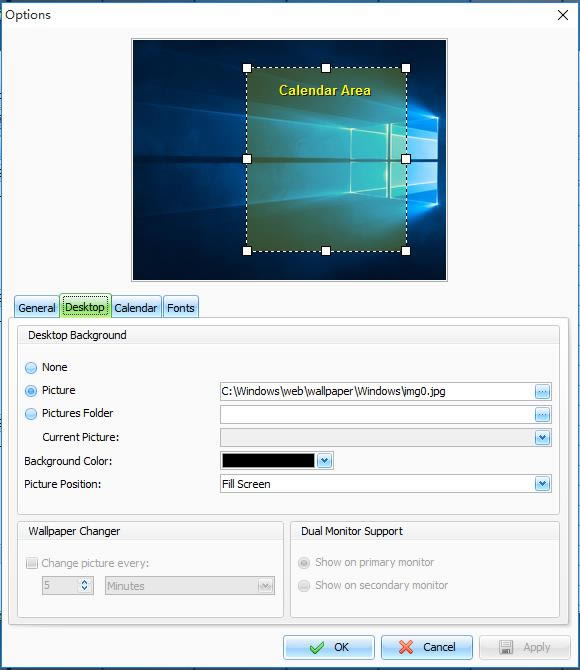The height and width of the screenshot is (670, 580).
Task: Click the top-left resize handle of Calendar Area
Action: [247, 68]
